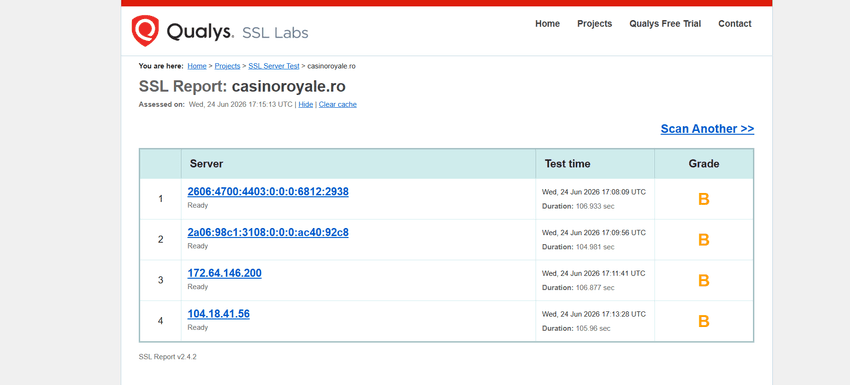Click the B grade for server 2a06:98c1
850x385 pixels.
[704, 240]
